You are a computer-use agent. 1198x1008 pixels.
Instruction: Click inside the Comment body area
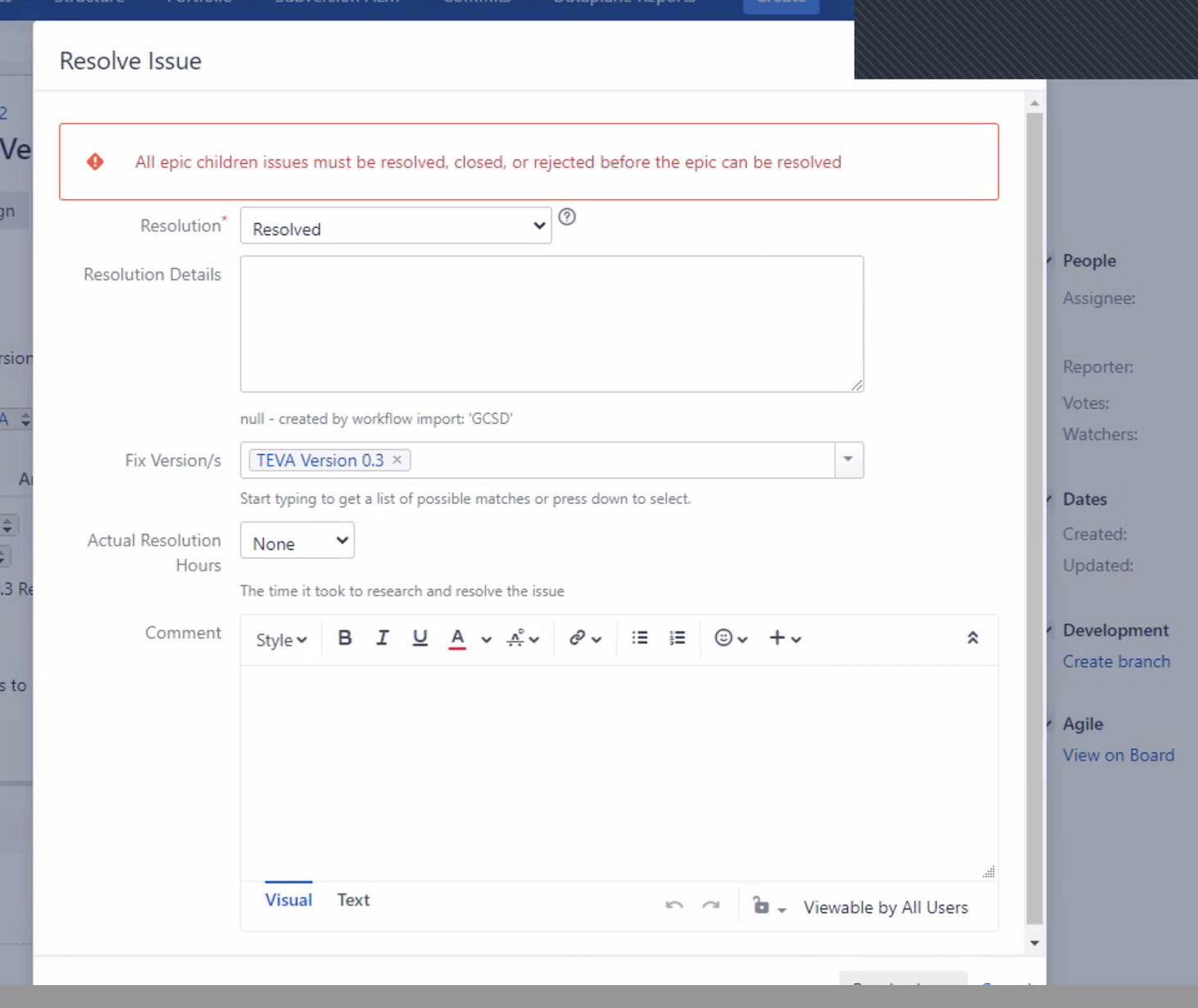point(619,772)
